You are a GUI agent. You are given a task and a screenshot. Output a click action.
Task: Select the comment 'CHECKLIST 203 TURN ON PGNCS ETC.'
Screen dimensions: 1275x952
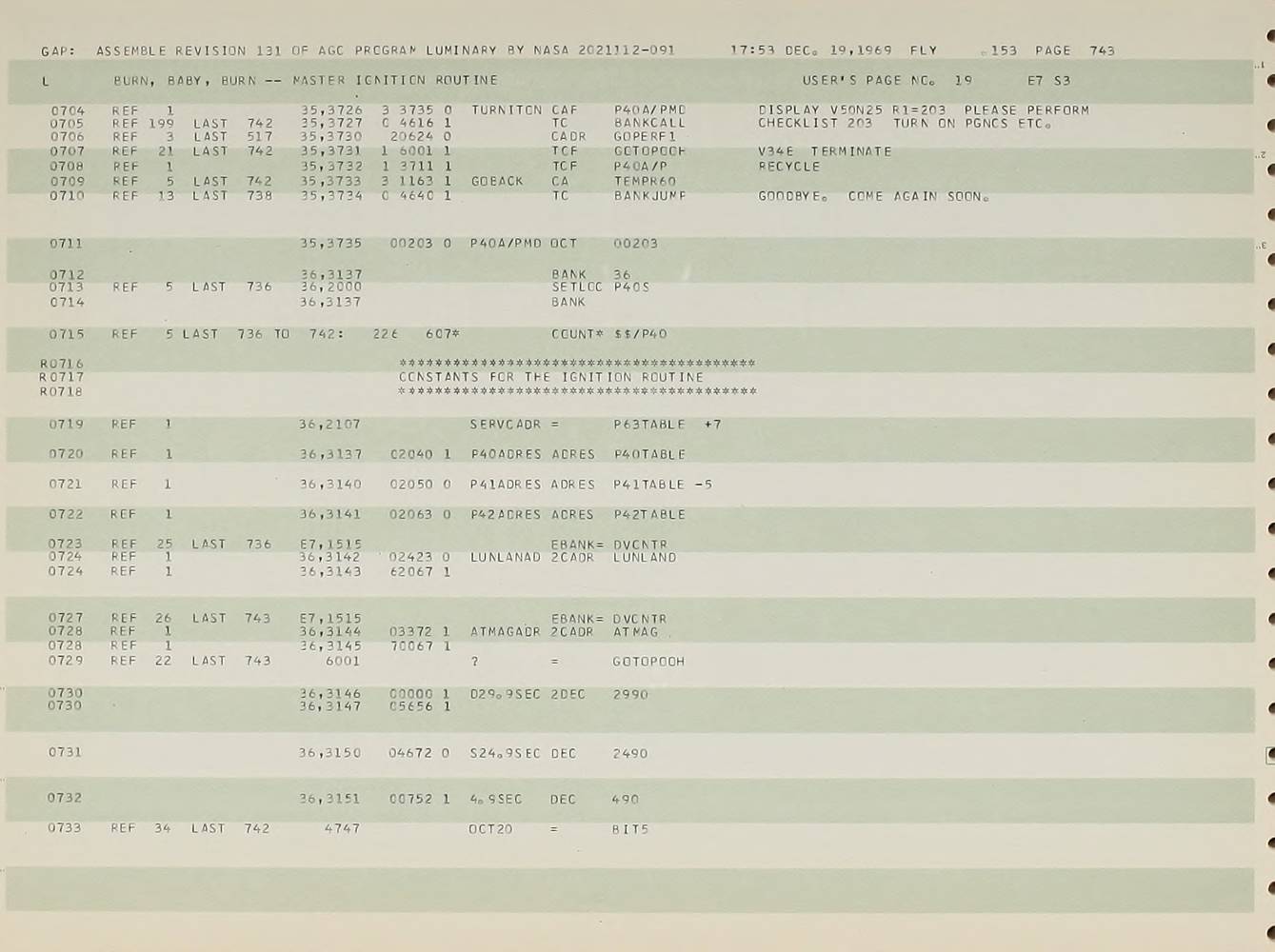point(906,124)
